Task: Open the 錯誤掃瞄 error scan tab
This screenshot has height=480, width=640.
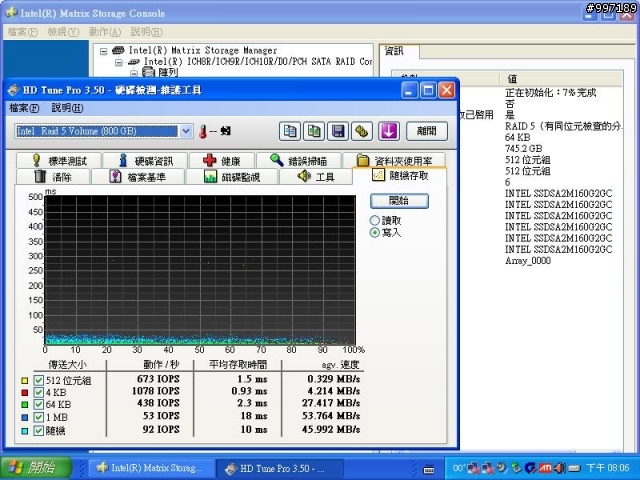Action: pos(298,160)
